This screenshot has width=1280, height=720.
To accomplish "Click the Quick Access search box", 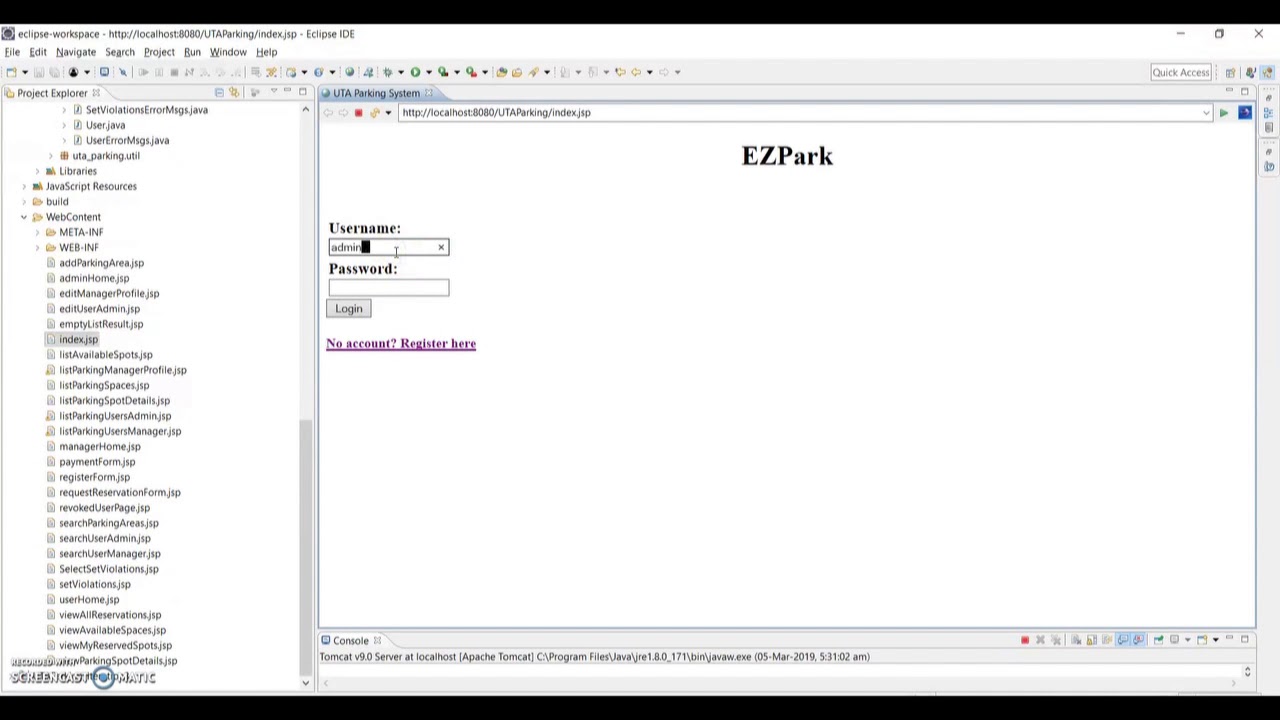I will (x=1181, y=72).
